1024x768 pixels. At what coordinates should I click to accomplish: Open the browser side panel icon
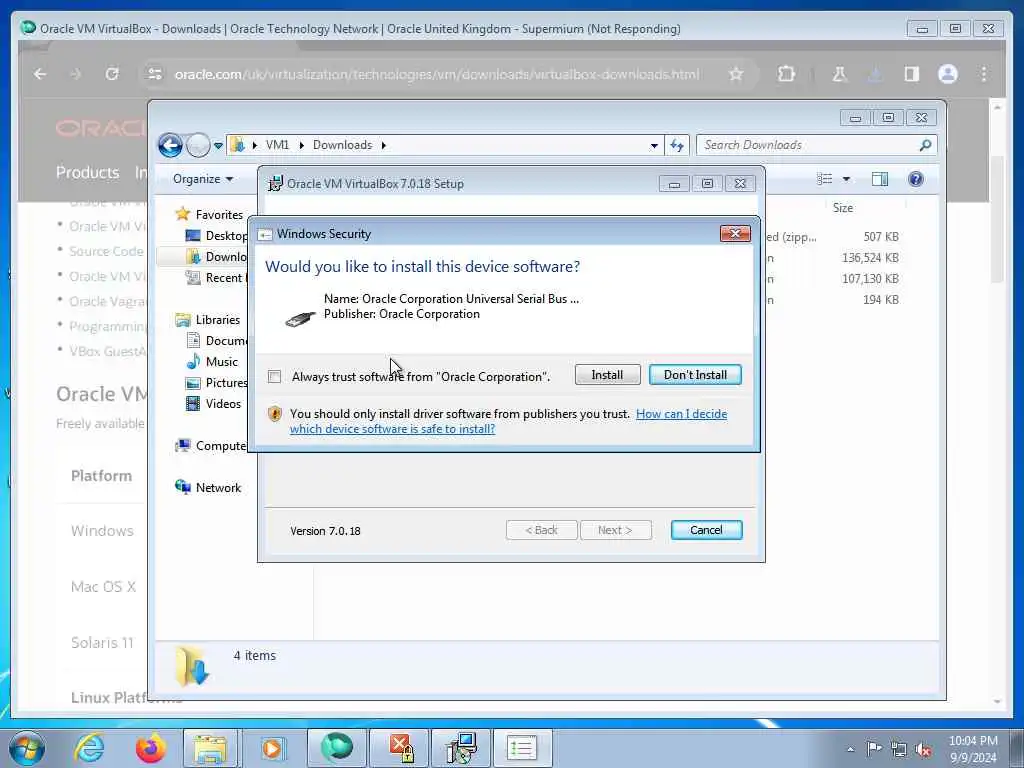click(912, 74)
